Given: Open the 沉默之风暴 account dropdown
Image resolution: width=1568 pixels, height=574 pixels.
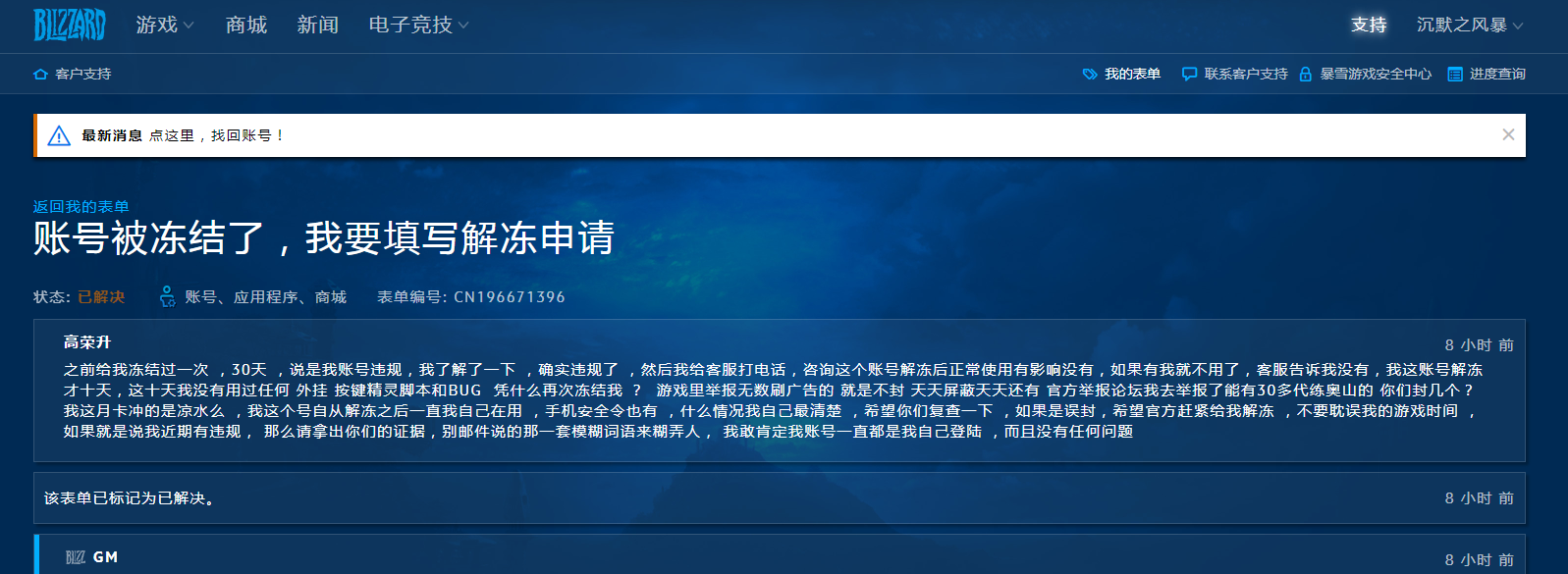Looking at the screenshot, I should coord(1470,26).
